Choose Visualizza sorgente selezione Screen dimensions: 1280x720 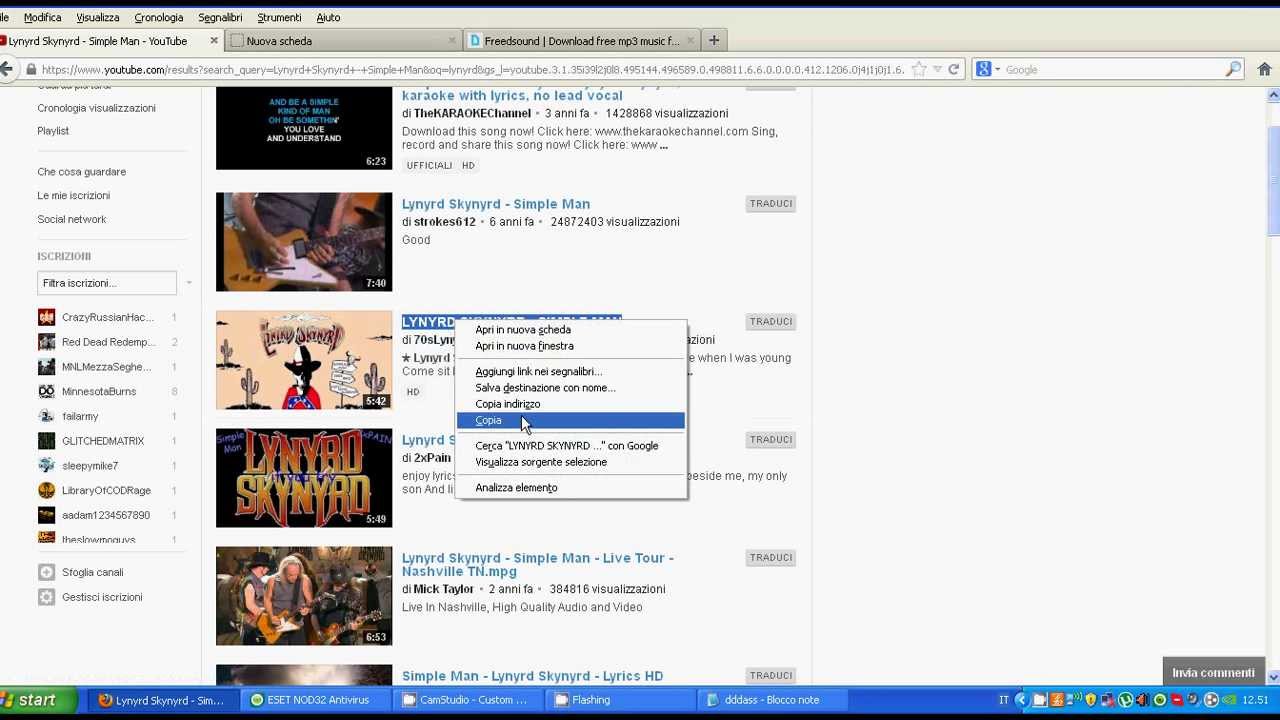[x=570, y=462]
